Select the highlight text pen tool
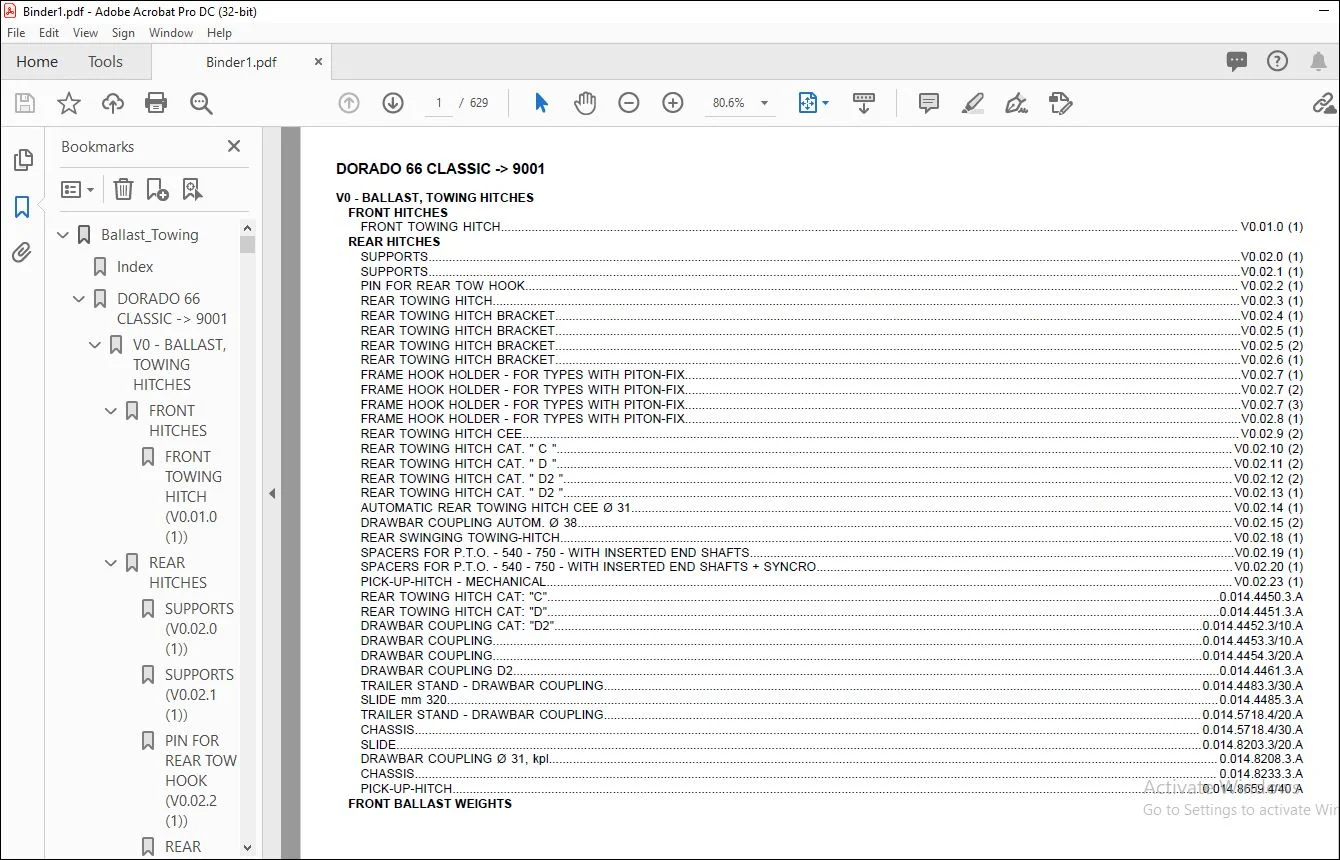 (973, 103)
